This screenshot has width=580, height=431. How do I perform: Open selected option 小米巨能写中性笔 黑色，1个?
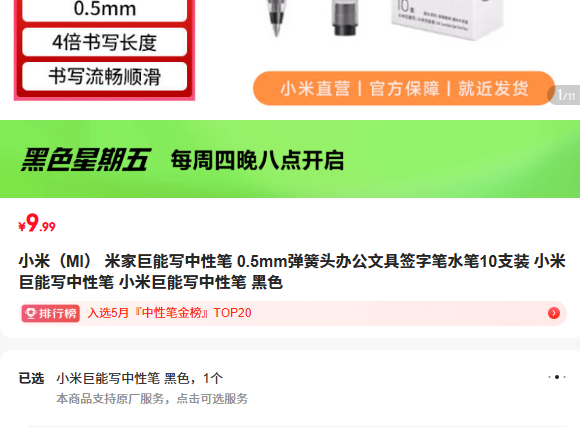click(x=139, y=378)
